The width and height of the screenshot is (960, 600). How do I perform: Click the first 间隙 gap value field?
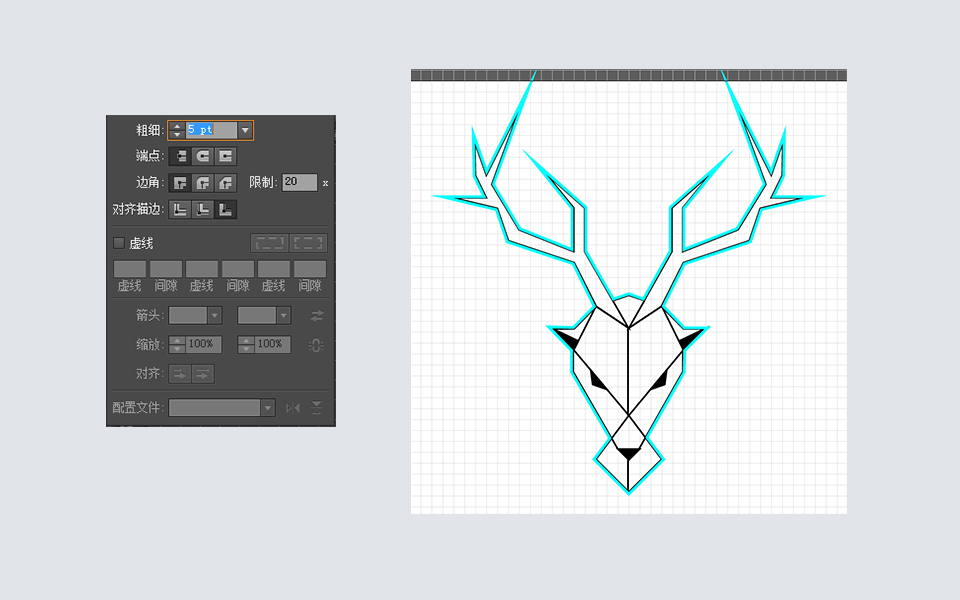(x=166, y=269)
